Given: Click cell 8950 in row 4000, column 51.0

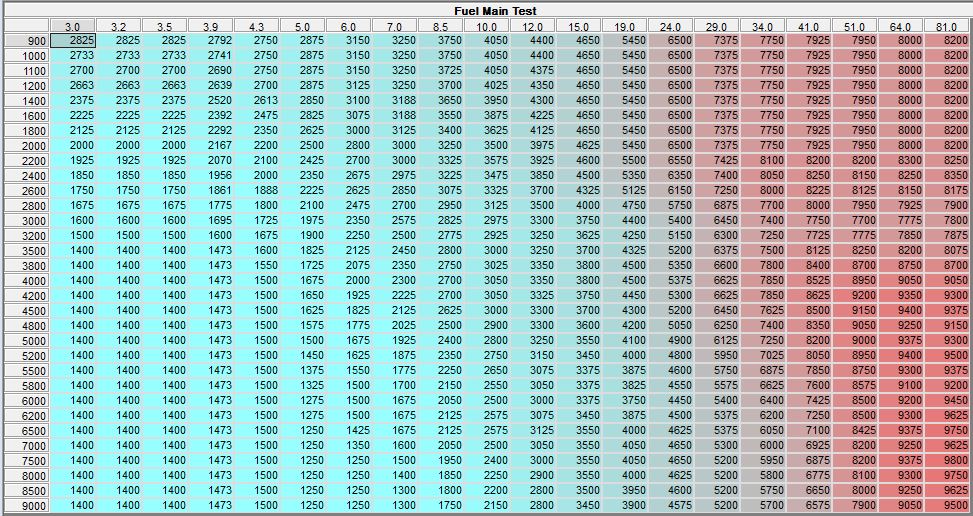Looking at the screenshot, I should [x=854, y=280].
